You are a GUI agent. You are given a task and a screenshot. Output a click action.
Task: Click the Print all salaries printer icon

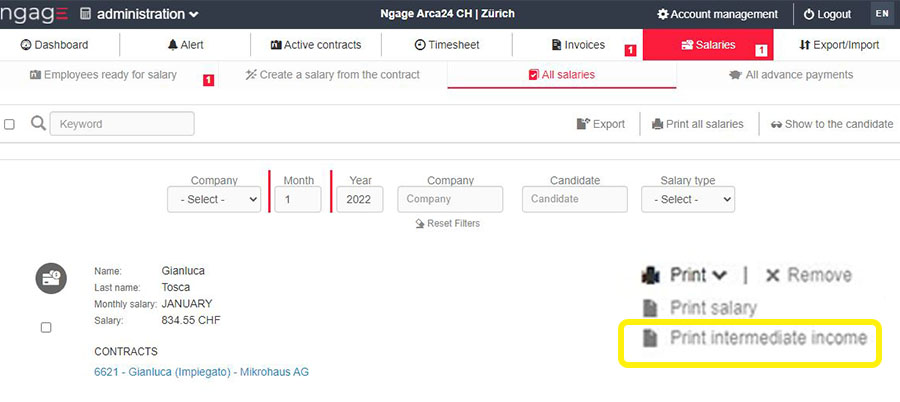click(x=657, y=124)
